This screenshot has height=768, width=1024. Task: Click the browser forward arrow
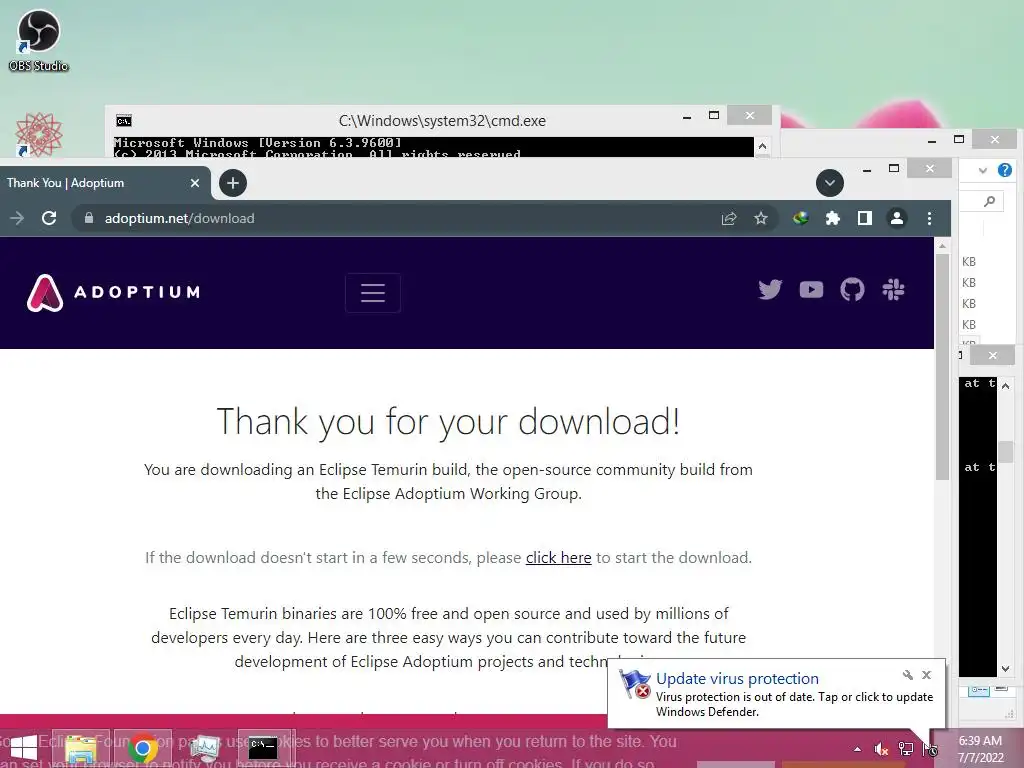pyautogui.click(x=17, y=218)
